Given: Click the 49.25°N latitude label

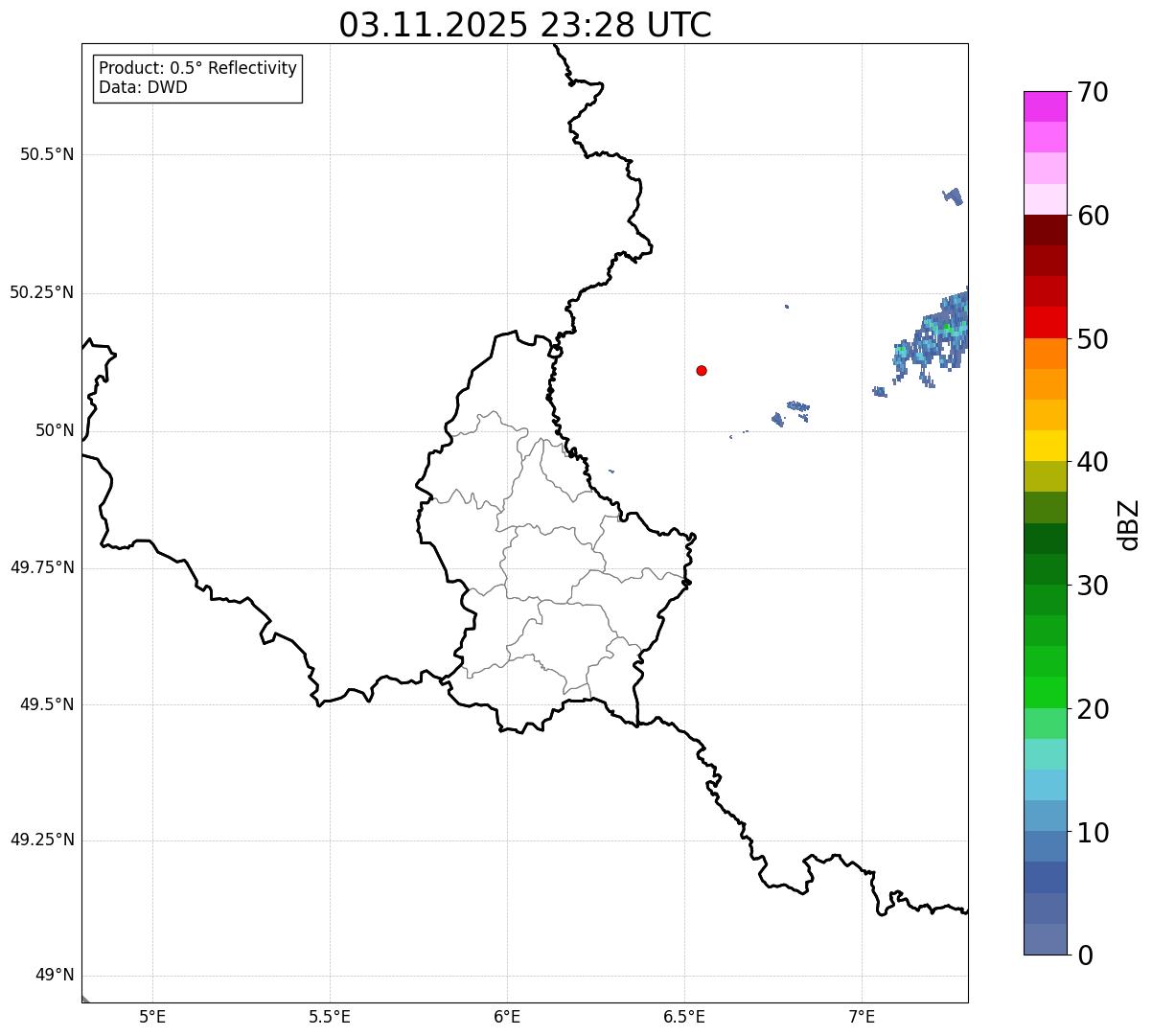Looking at the screenshot, I should (42, 840).
